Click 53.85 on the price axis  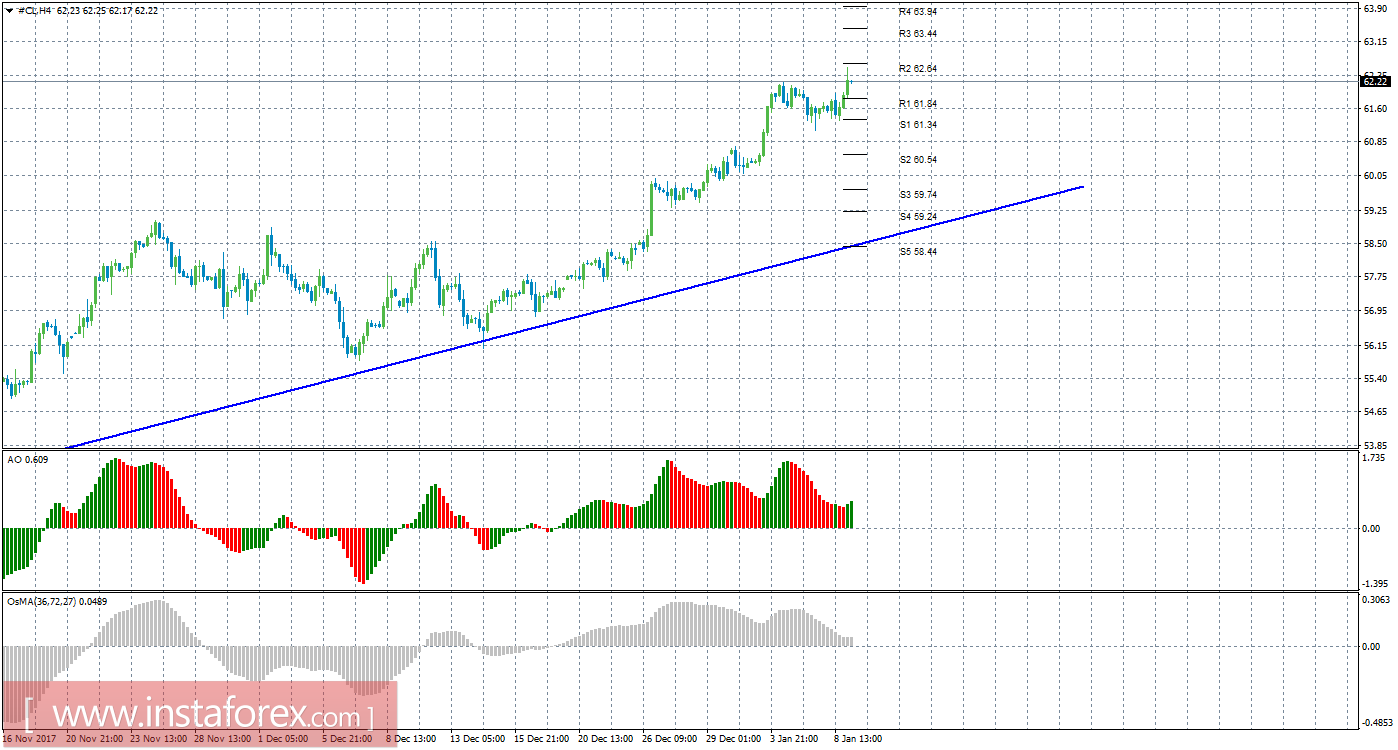tap(1375, 445)
